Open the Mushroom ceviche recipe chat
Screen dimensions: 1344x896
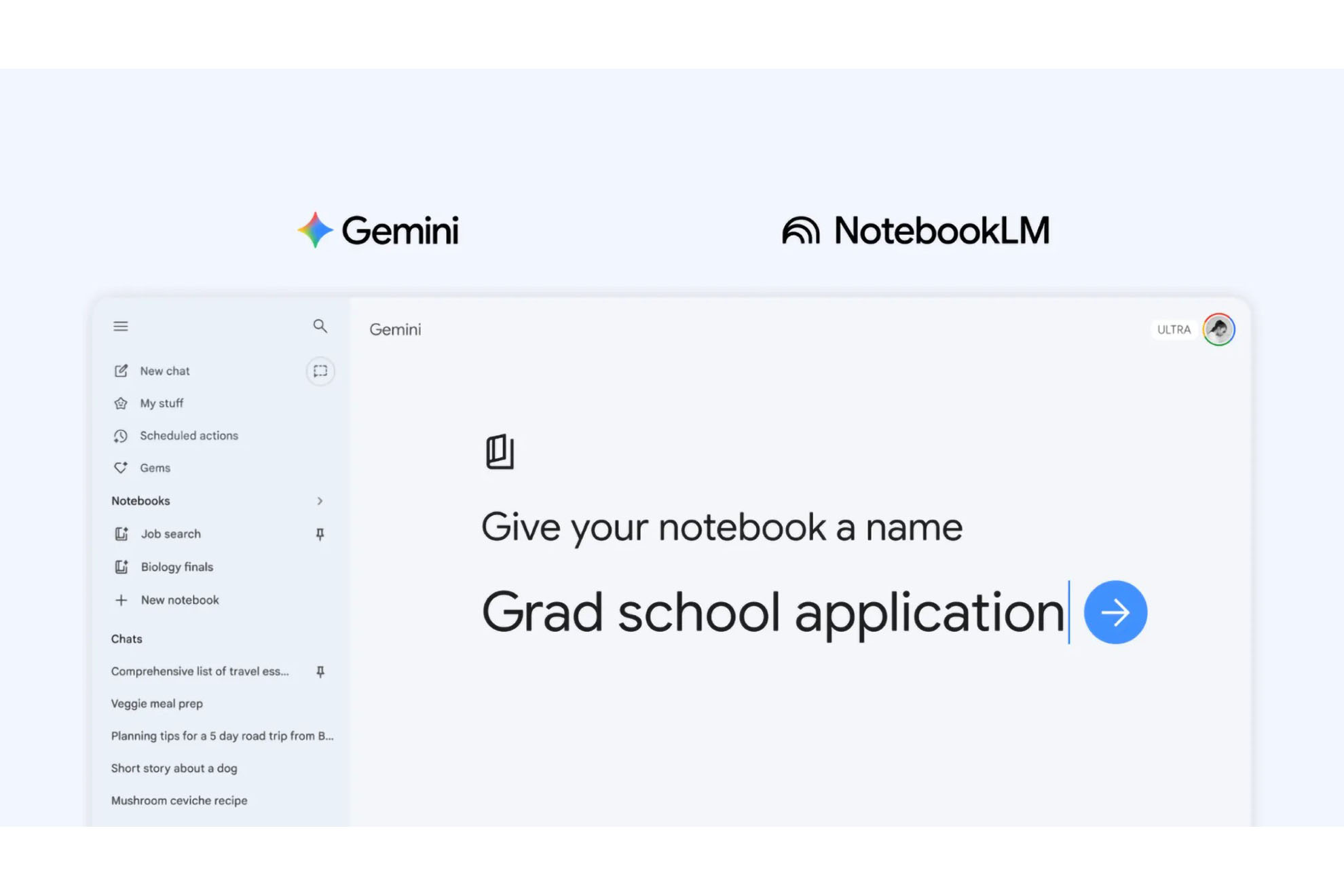pyautogui.click(x=179, y=801)
